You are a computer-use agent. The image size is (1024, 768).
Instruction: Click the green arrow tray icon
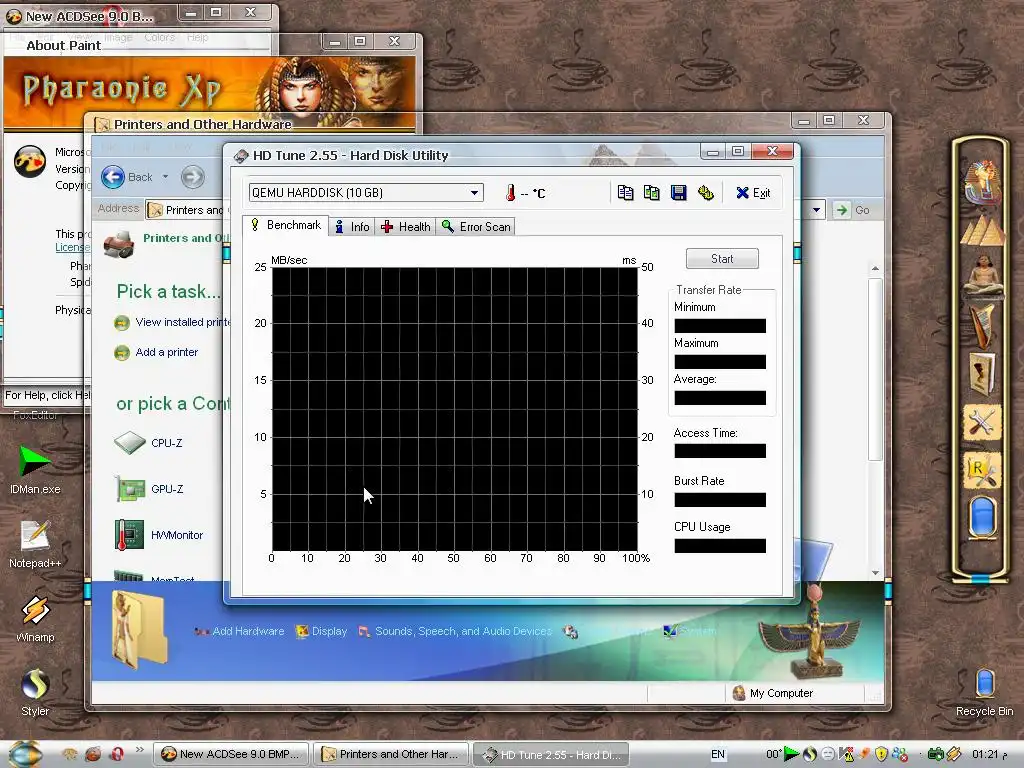click(791, 754)
